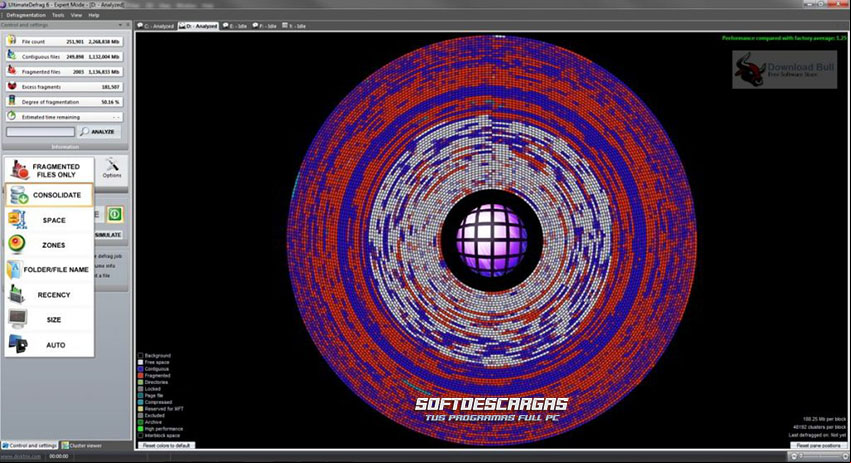Open the View menu
This screenshot has height=463, width=851.
coord(77,15)
